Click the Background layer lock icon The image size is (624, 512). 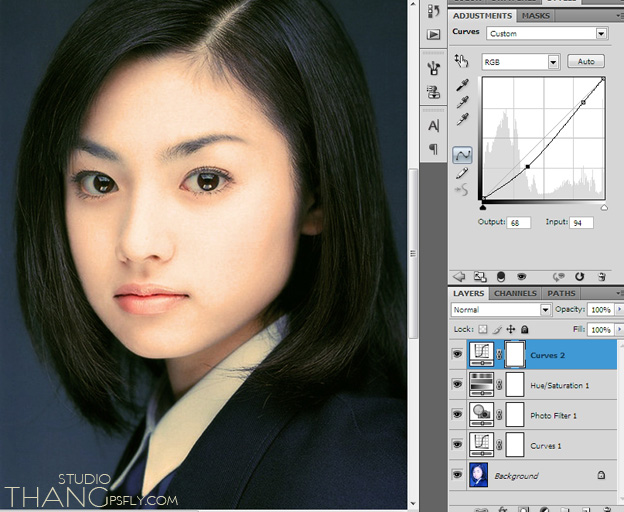(x=601, y=475)
